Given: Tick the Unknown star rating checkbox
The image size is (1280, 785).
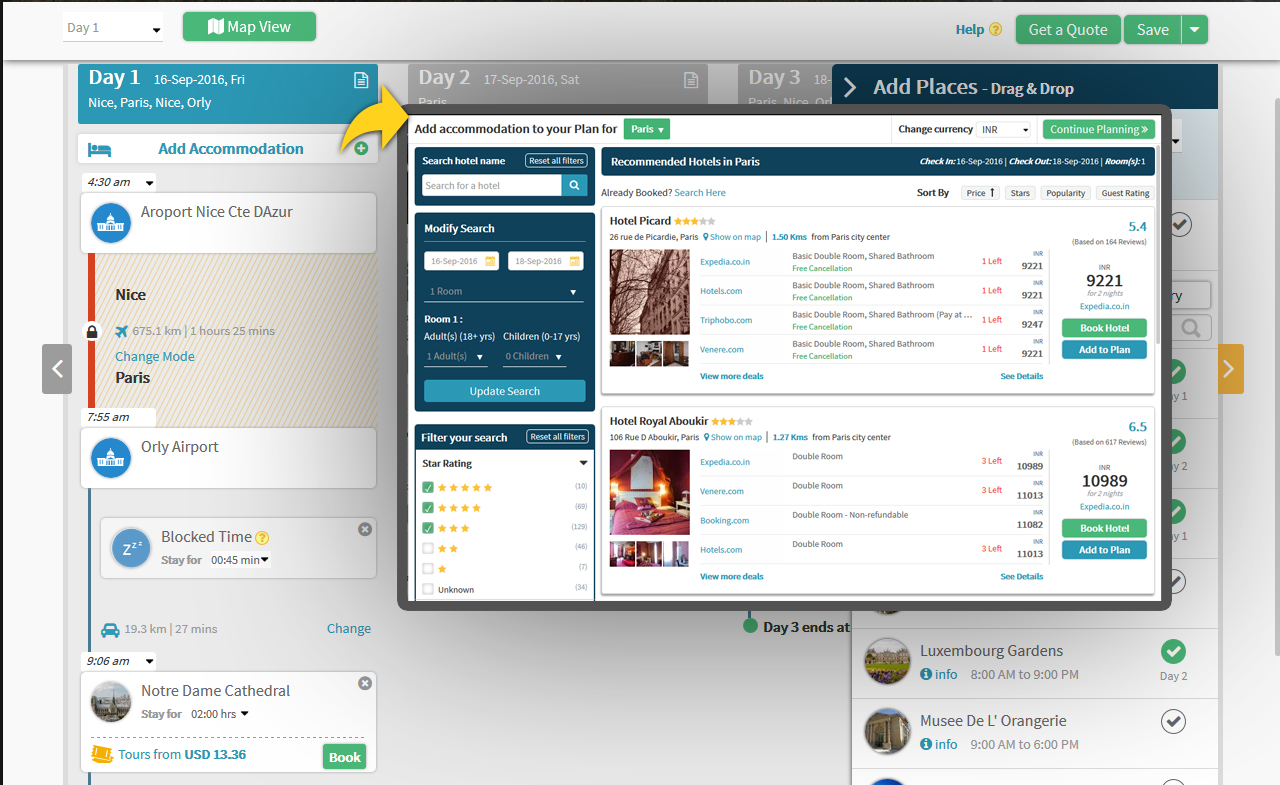Looking at the screenshot, I should pos(428,589).
